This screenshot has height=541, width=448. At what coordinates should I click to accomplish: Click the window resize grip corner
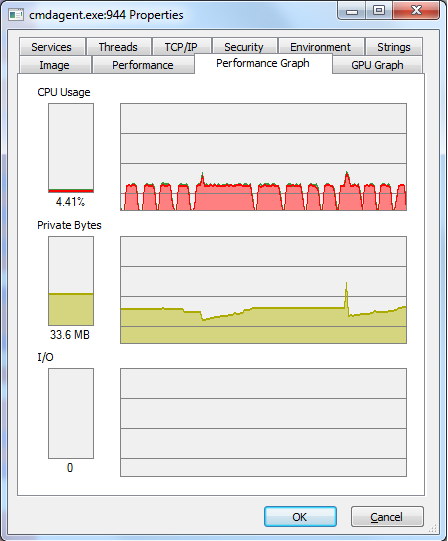[x=433, y=528]
